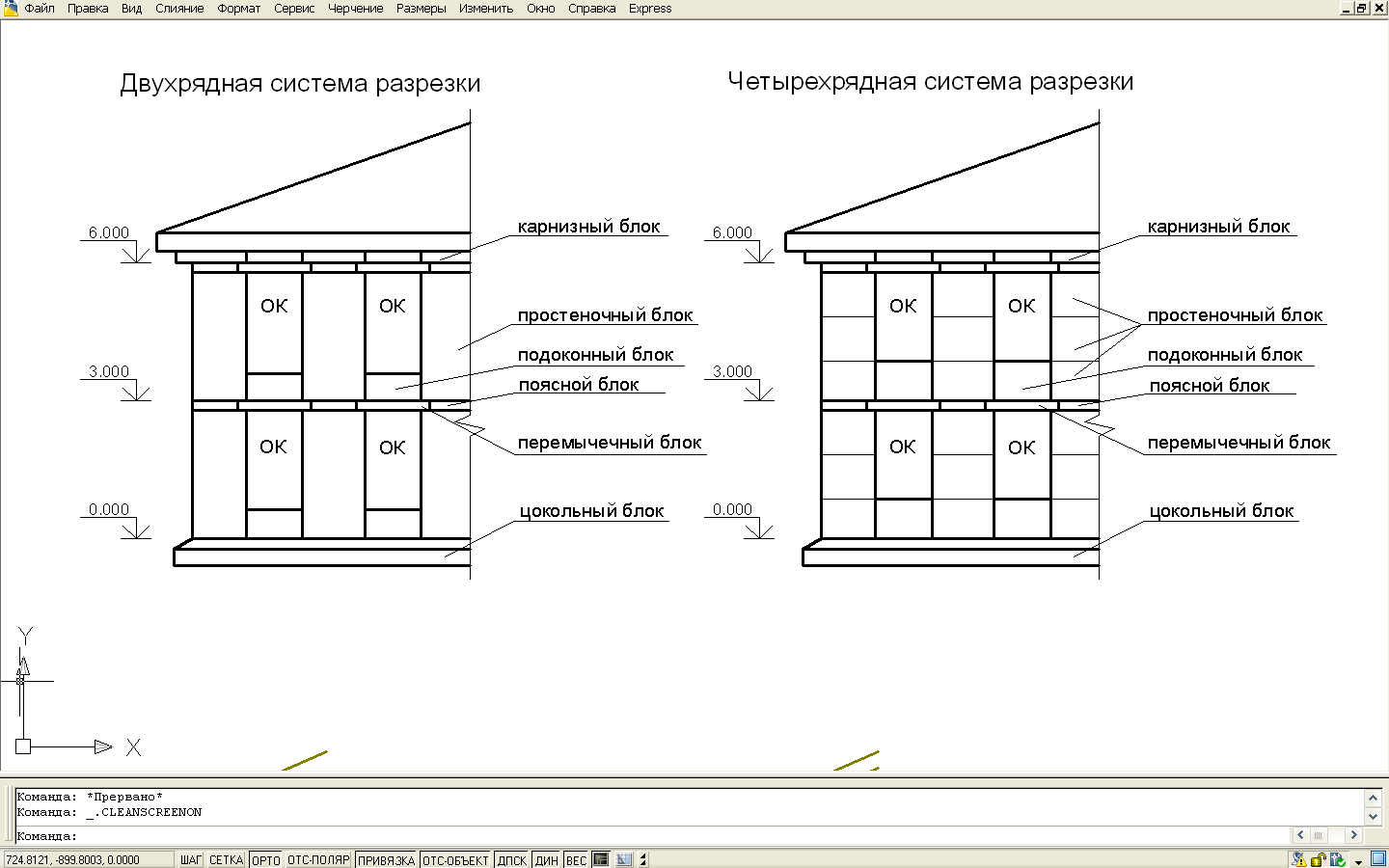Toggle СЕТКА grid display
This screenshot has height=868, width=1389.
(227, 860)
